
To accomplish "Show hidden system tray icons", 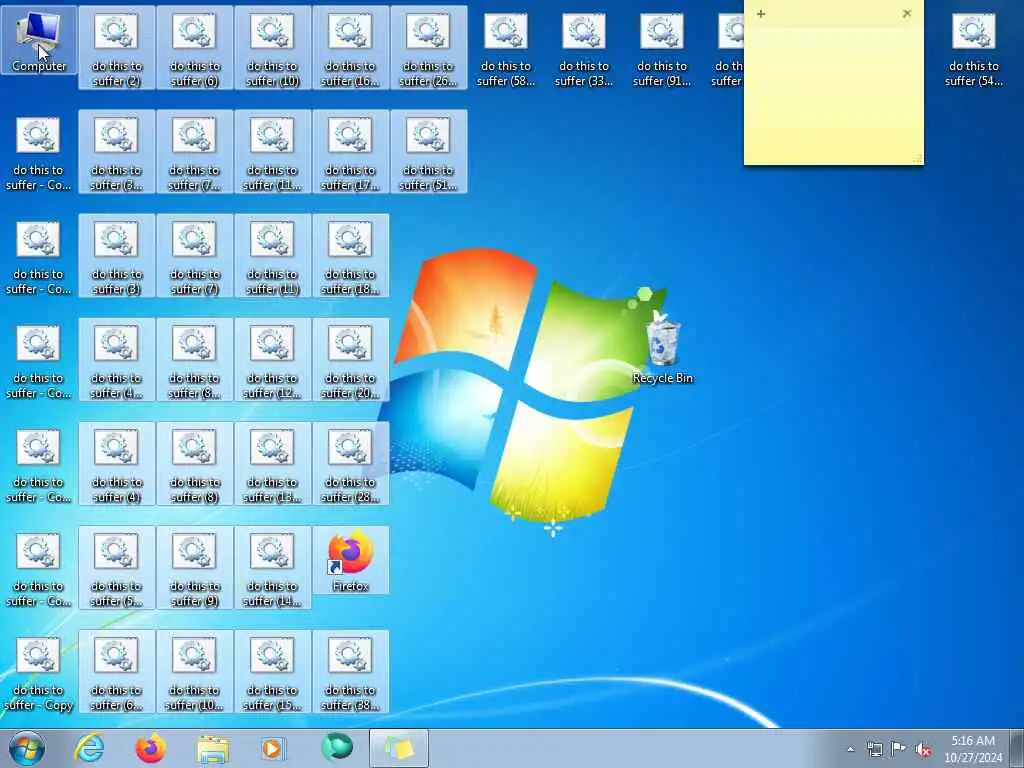I will tap(850, 749).
